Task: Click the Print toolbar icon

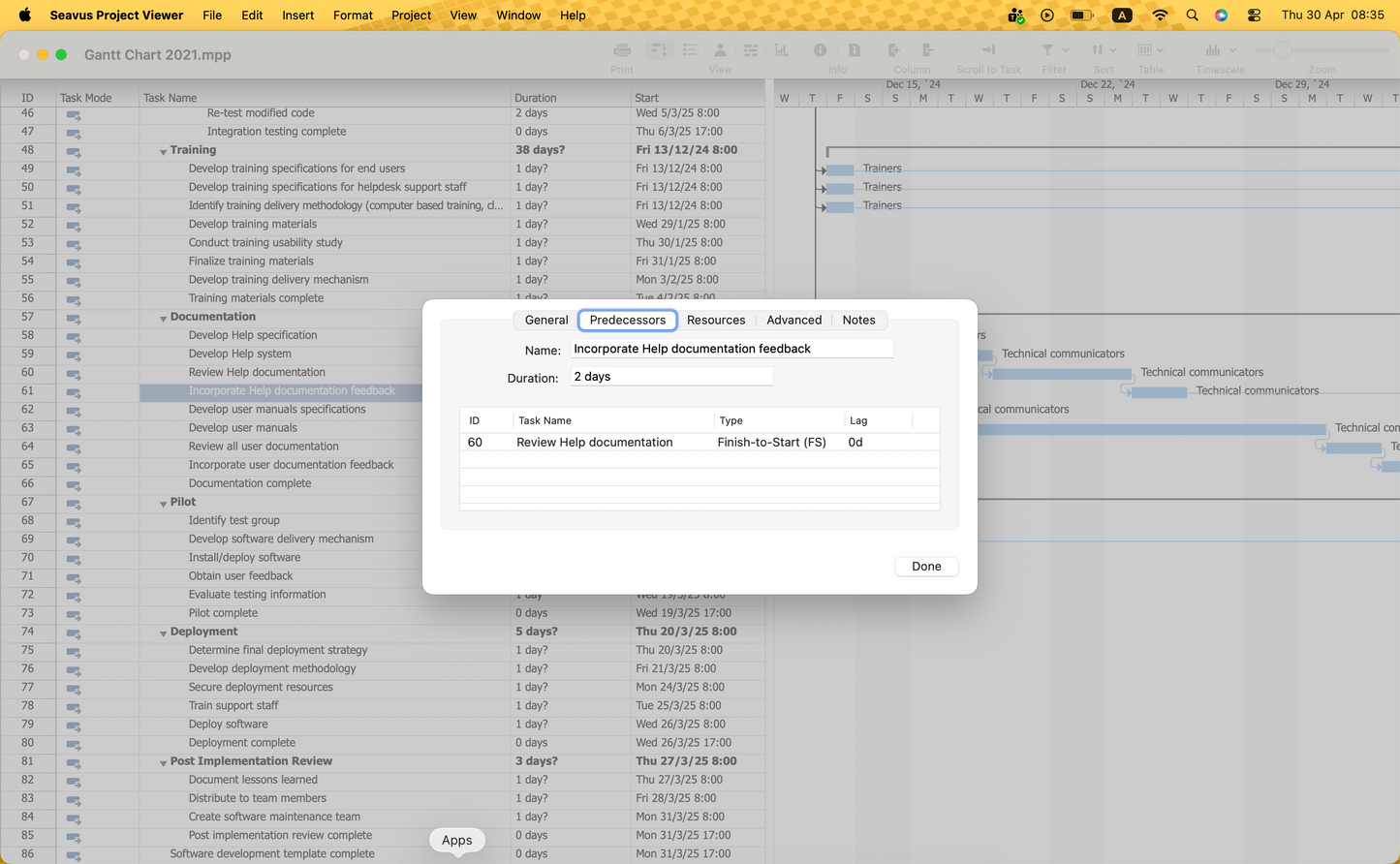Action: [x=622, y=50]
